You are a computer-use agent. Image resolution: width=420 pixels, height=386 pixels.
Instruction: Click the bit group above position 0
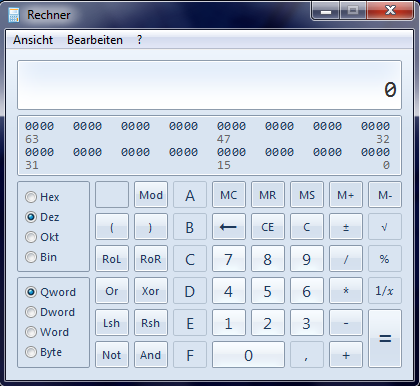(x=375, y=152)
